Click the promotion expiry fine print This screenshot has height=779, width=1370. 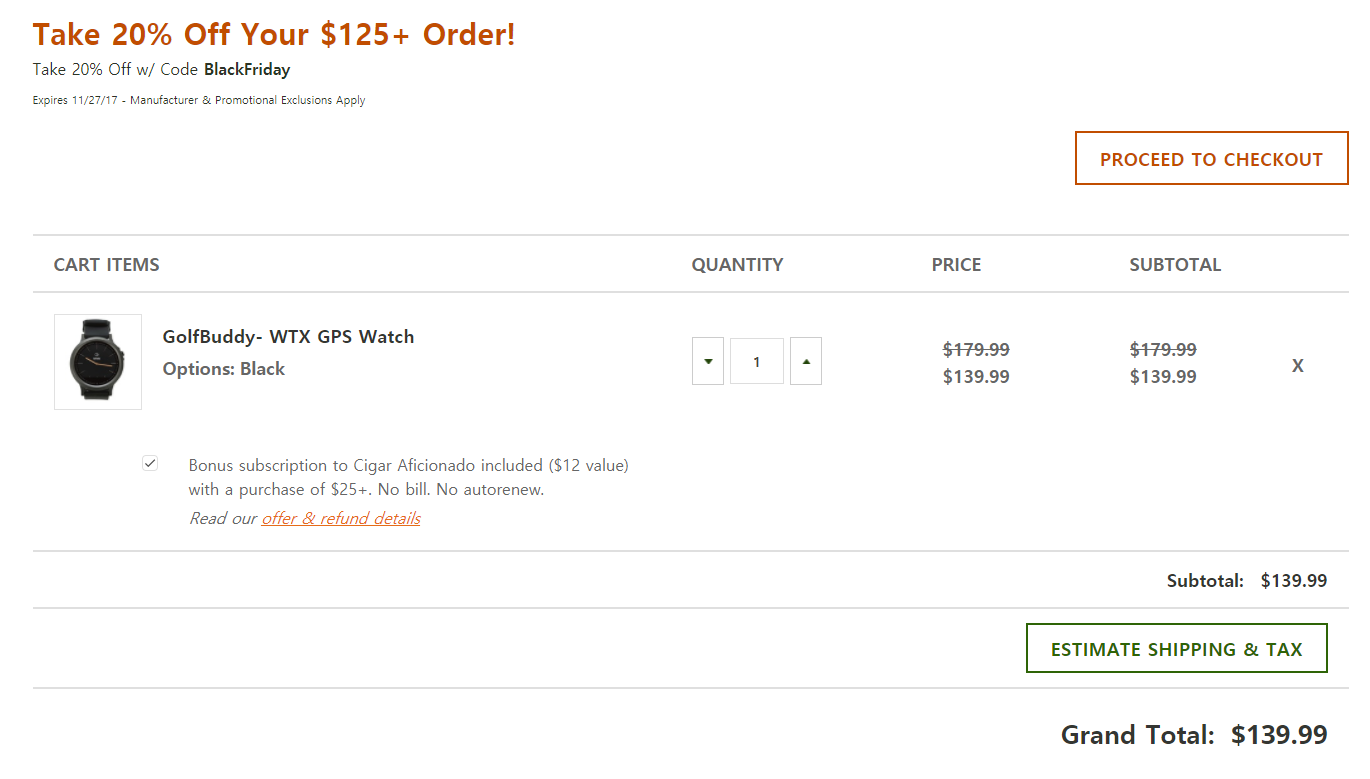[x=199, y=100]
